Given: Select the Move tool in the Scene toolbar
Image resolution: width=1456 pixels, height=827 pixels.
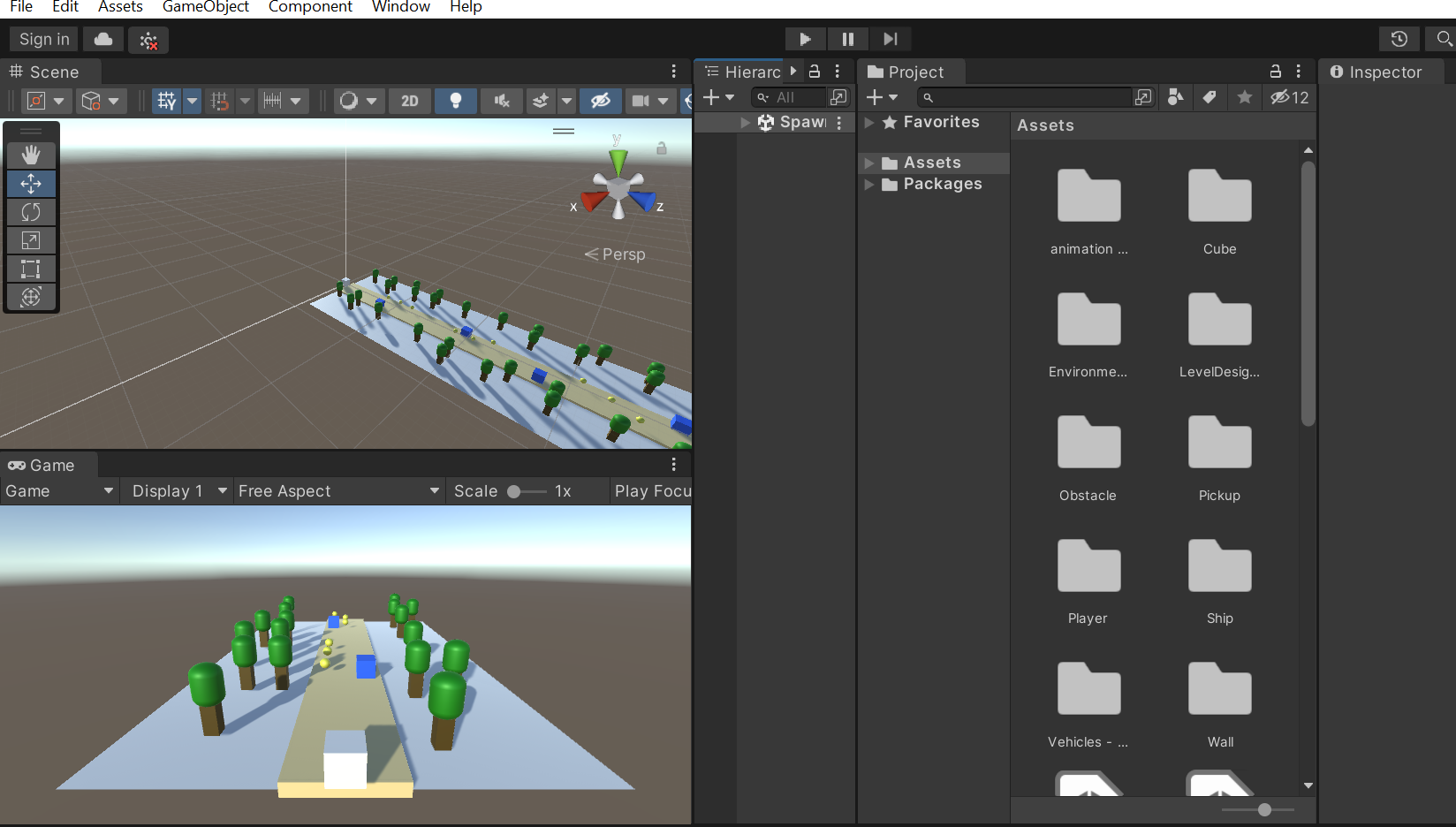Looking at the screenshot, I should click(x=31, y=184).
